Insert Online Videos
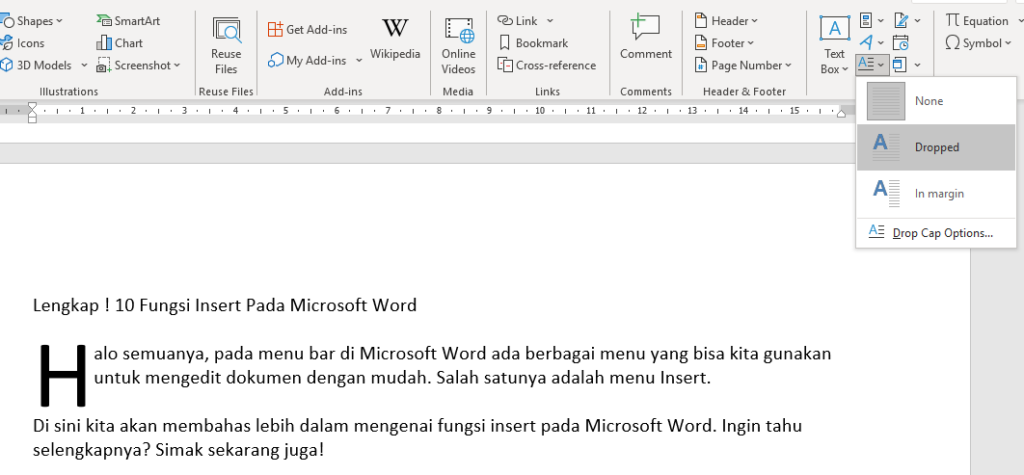This screenshot has height=475, width=1024. tap(458, 46)
